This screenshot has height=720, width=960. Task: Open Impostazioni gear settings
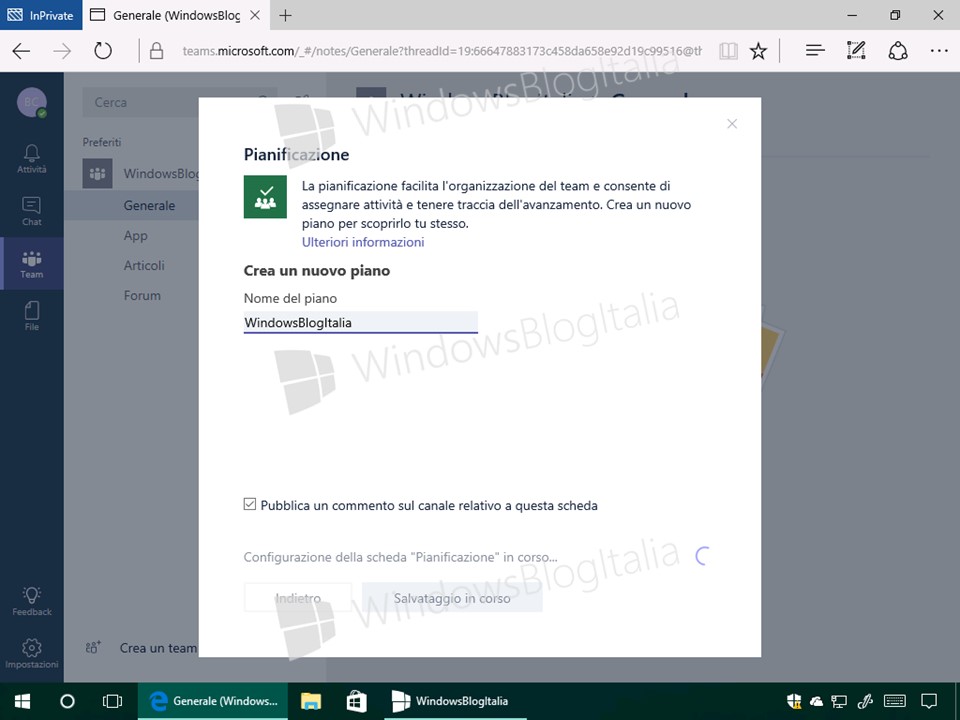pyautogui.click(x=32, y=653)
